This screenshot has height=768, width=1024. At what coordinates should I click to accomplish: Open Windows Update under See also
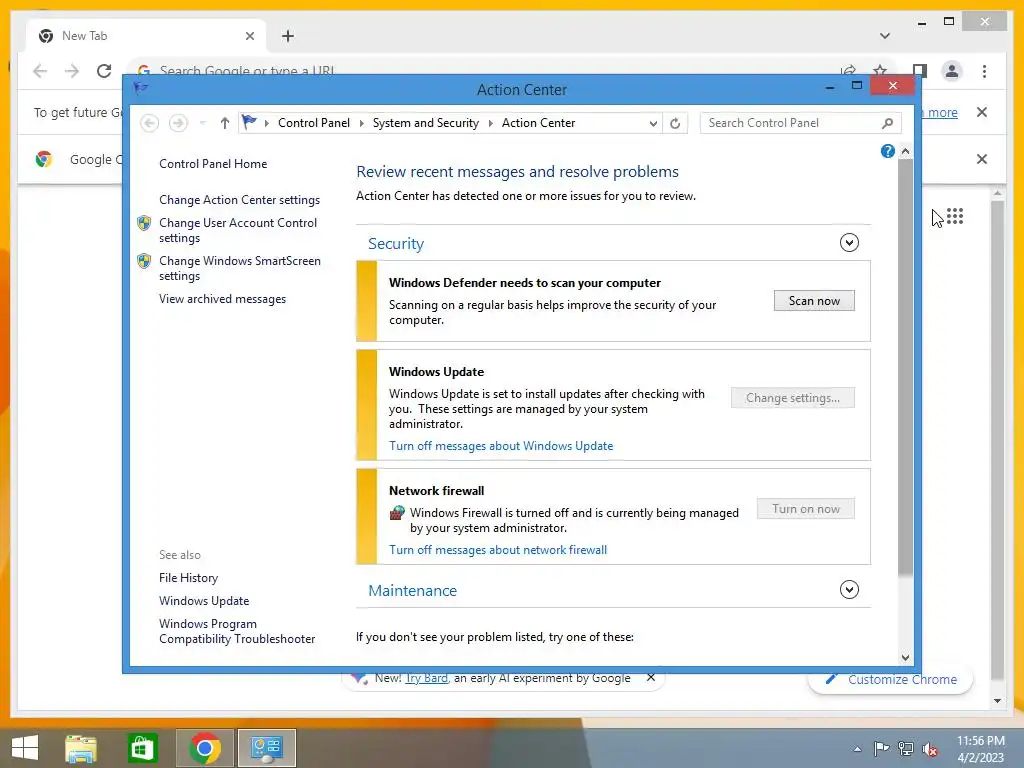click(x=204, y=601)
